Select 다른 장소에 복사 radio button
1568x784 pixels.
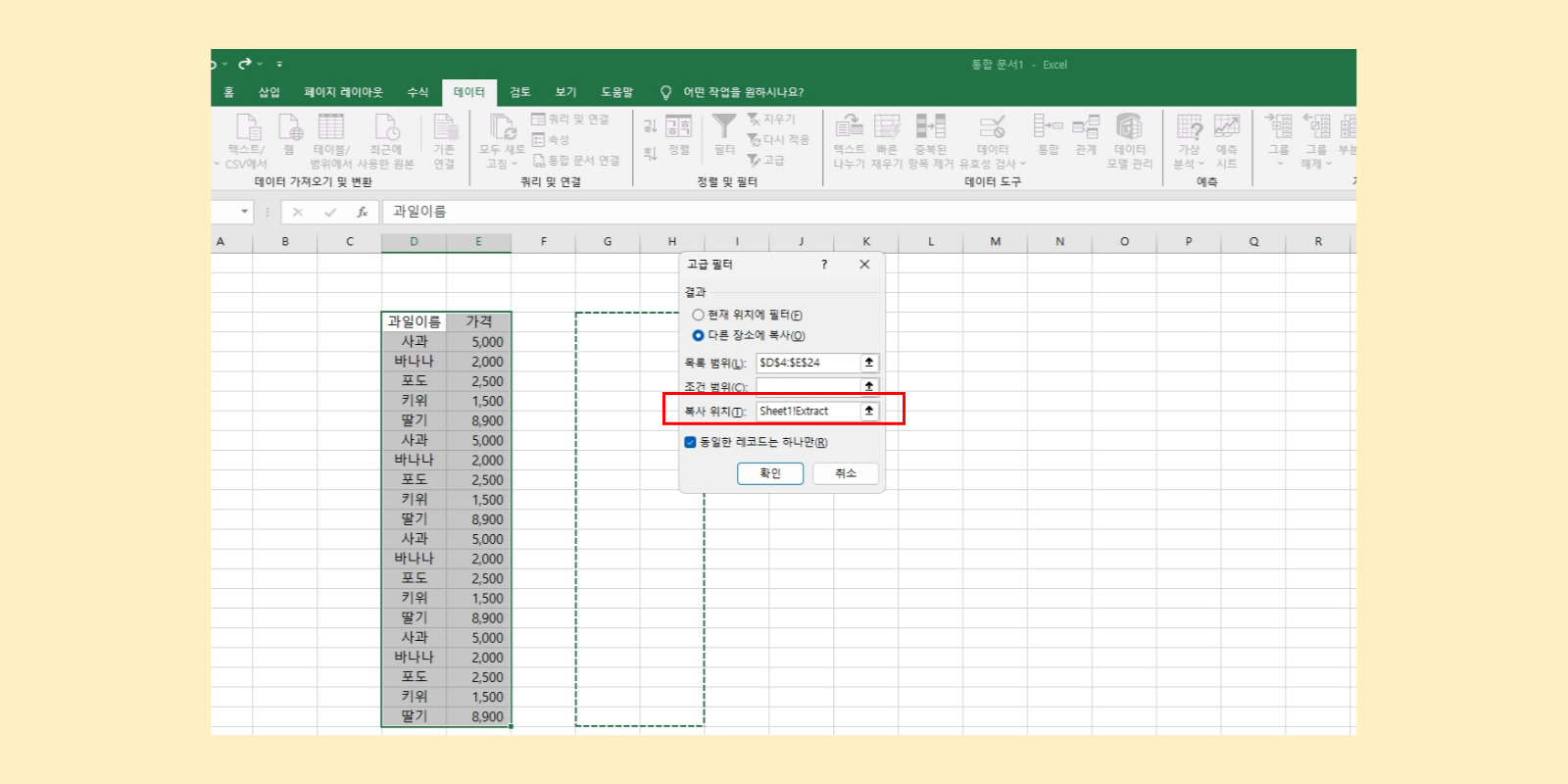(x=698, y=335)
